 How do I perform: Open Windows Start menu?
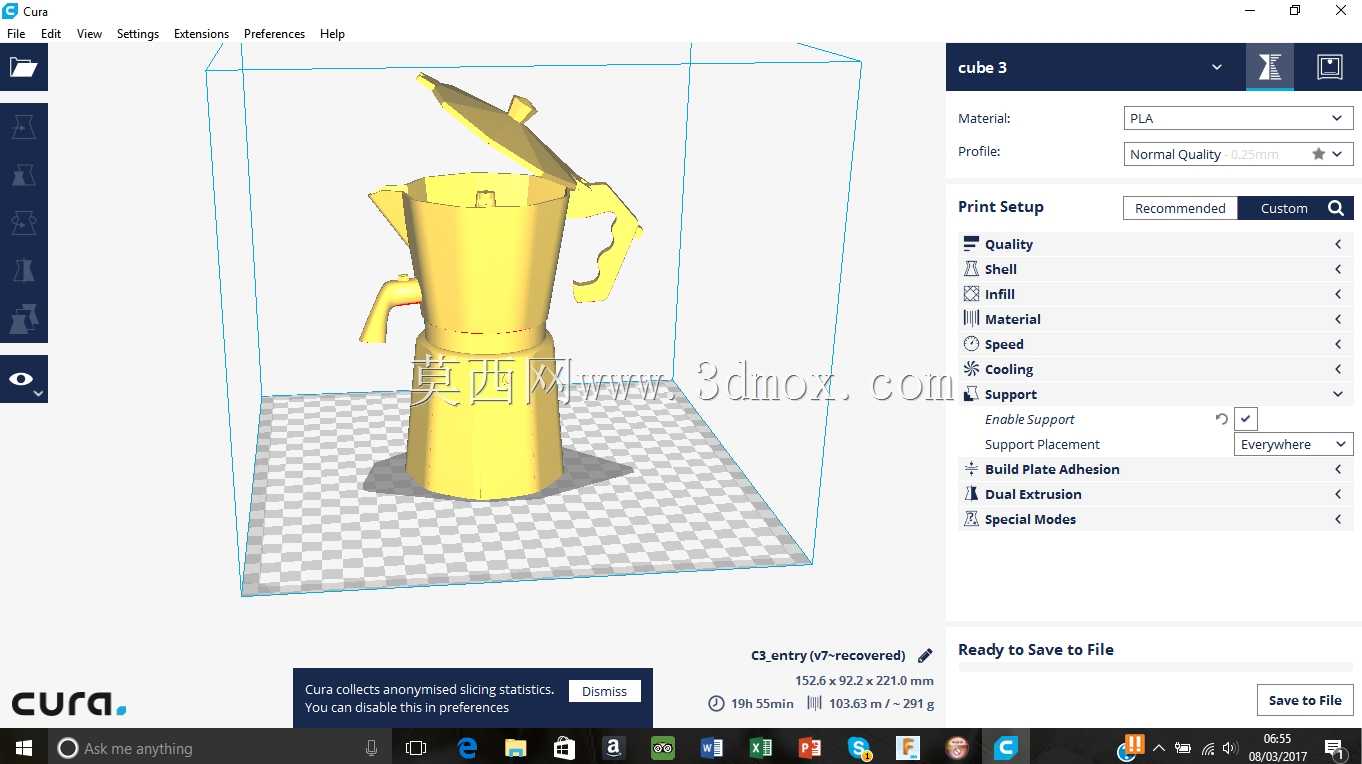(x=23, y=748)
